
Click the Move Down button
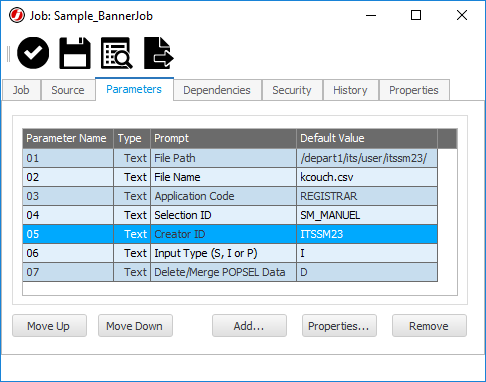pyautogui.click(x=135, y=326)
